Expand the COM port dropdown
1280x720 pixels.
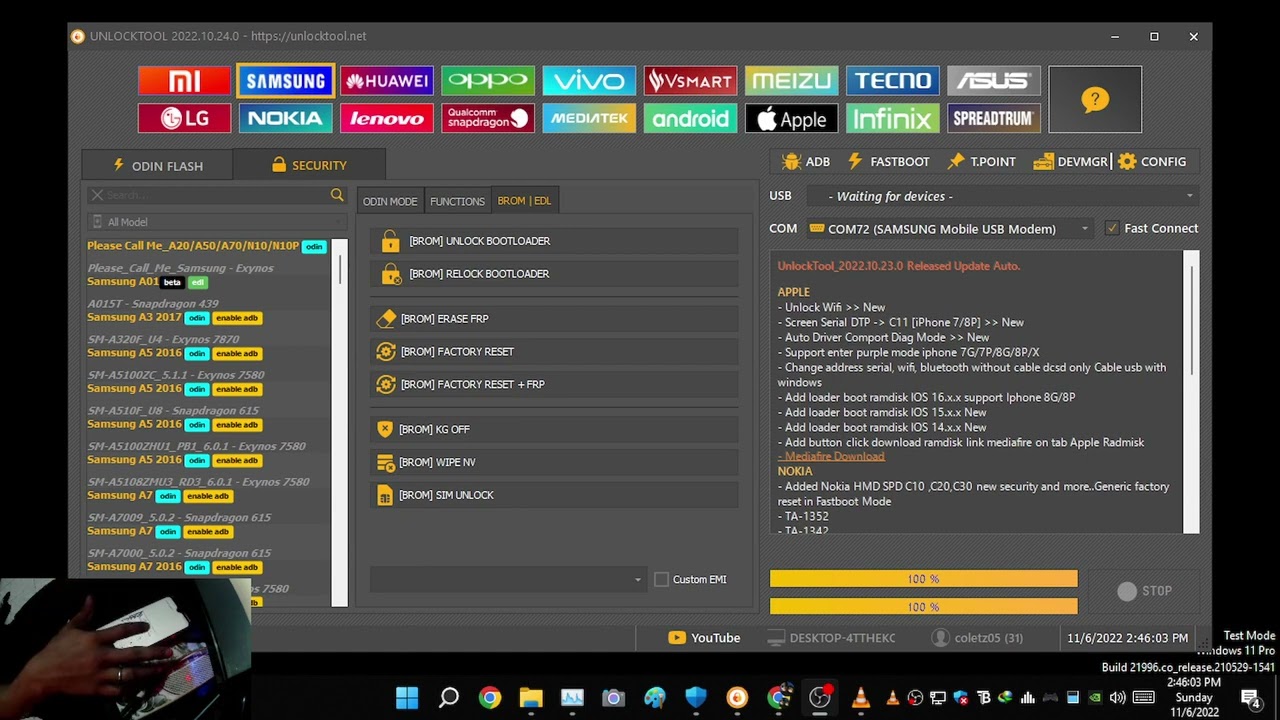point(949,229)
